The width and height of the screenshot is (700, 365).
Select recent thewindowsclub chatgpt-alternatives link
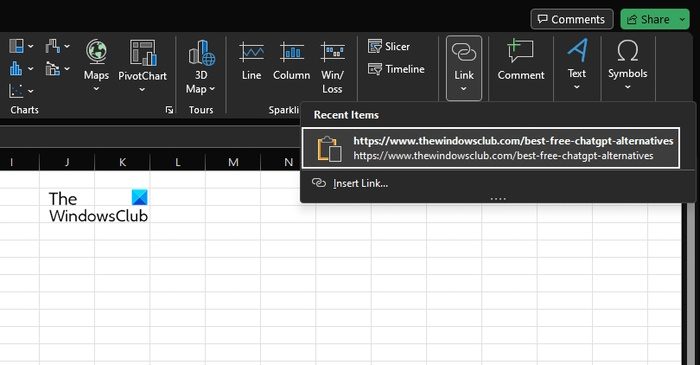click(491, 148)
